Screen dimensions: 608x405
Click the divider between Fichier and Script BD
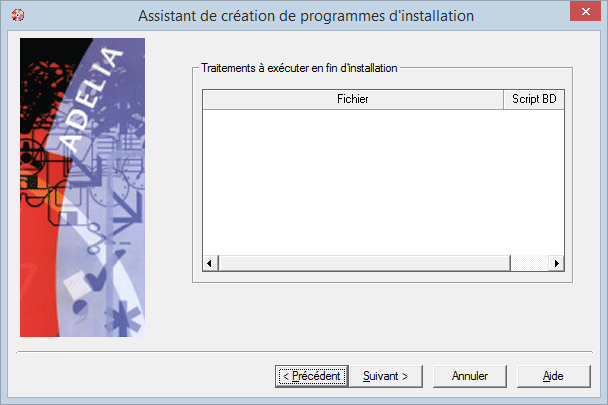pyautogui.click(x=503, y=99)
